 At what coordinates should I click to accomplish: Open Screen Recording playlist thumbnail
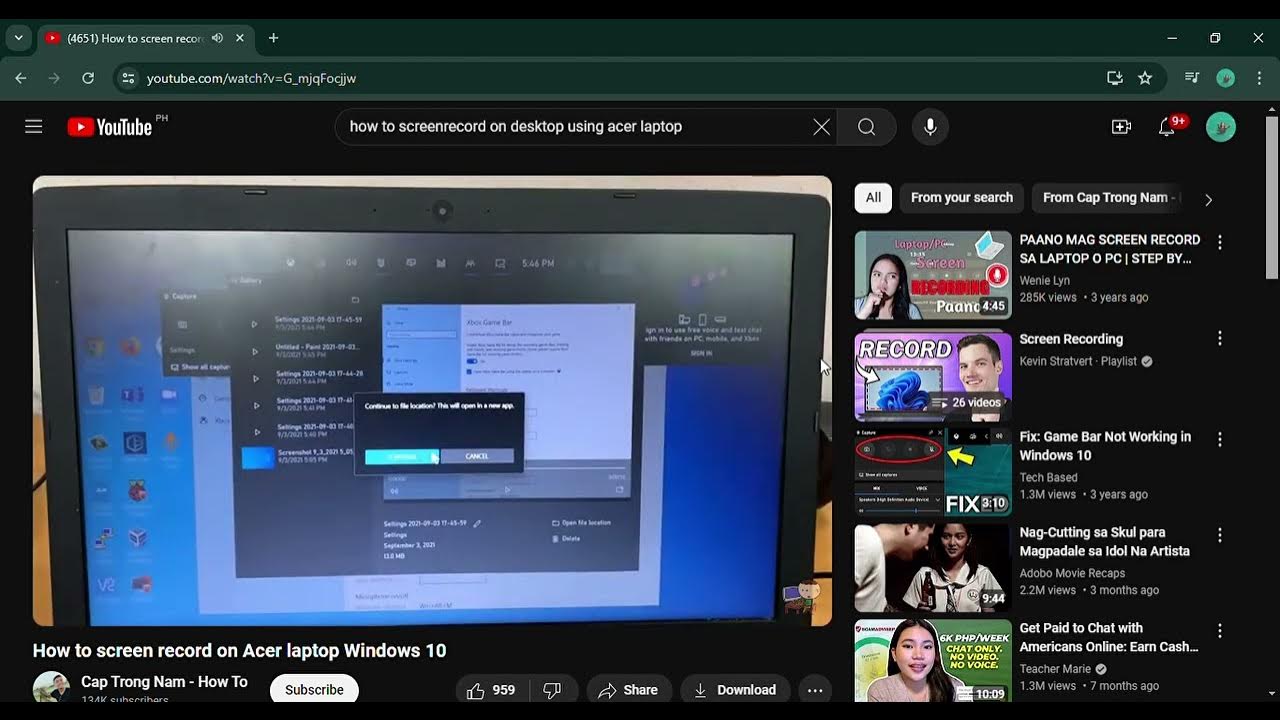[933, 375]
